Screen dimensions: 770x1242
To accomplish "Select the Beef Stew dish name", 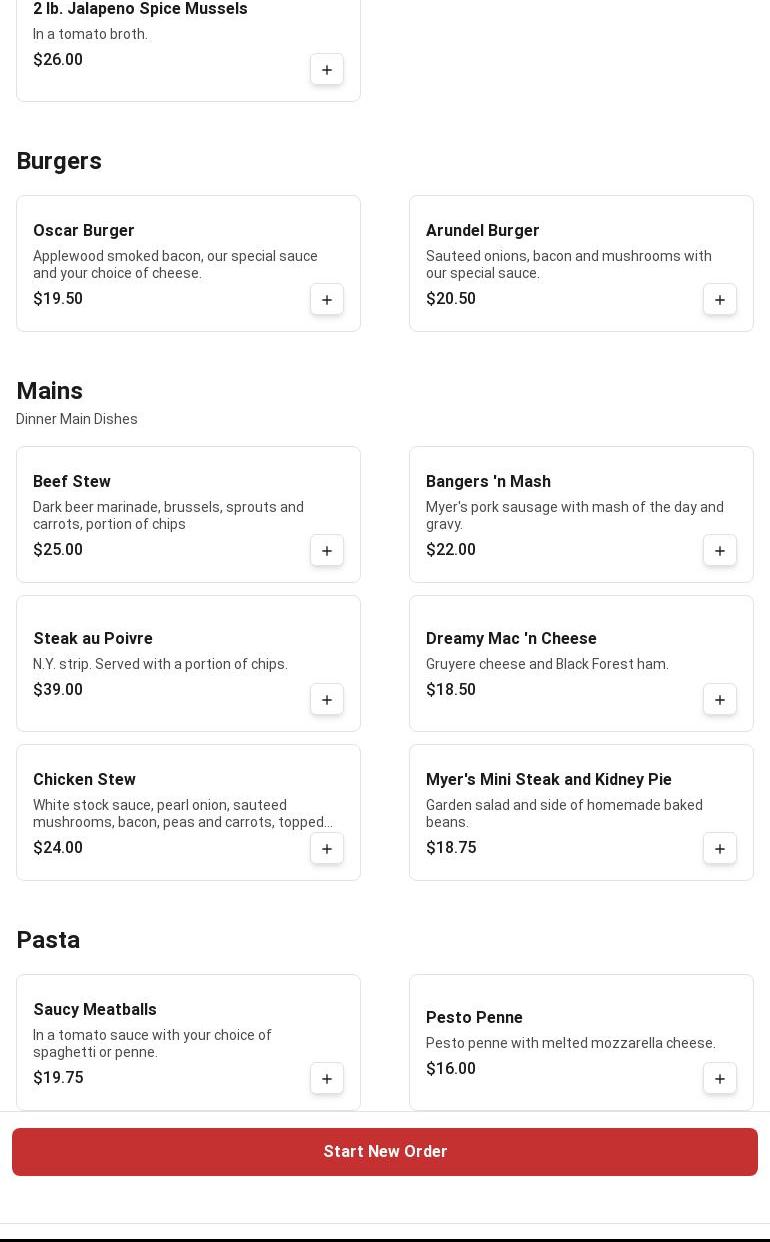I will [x=72, y=482].
